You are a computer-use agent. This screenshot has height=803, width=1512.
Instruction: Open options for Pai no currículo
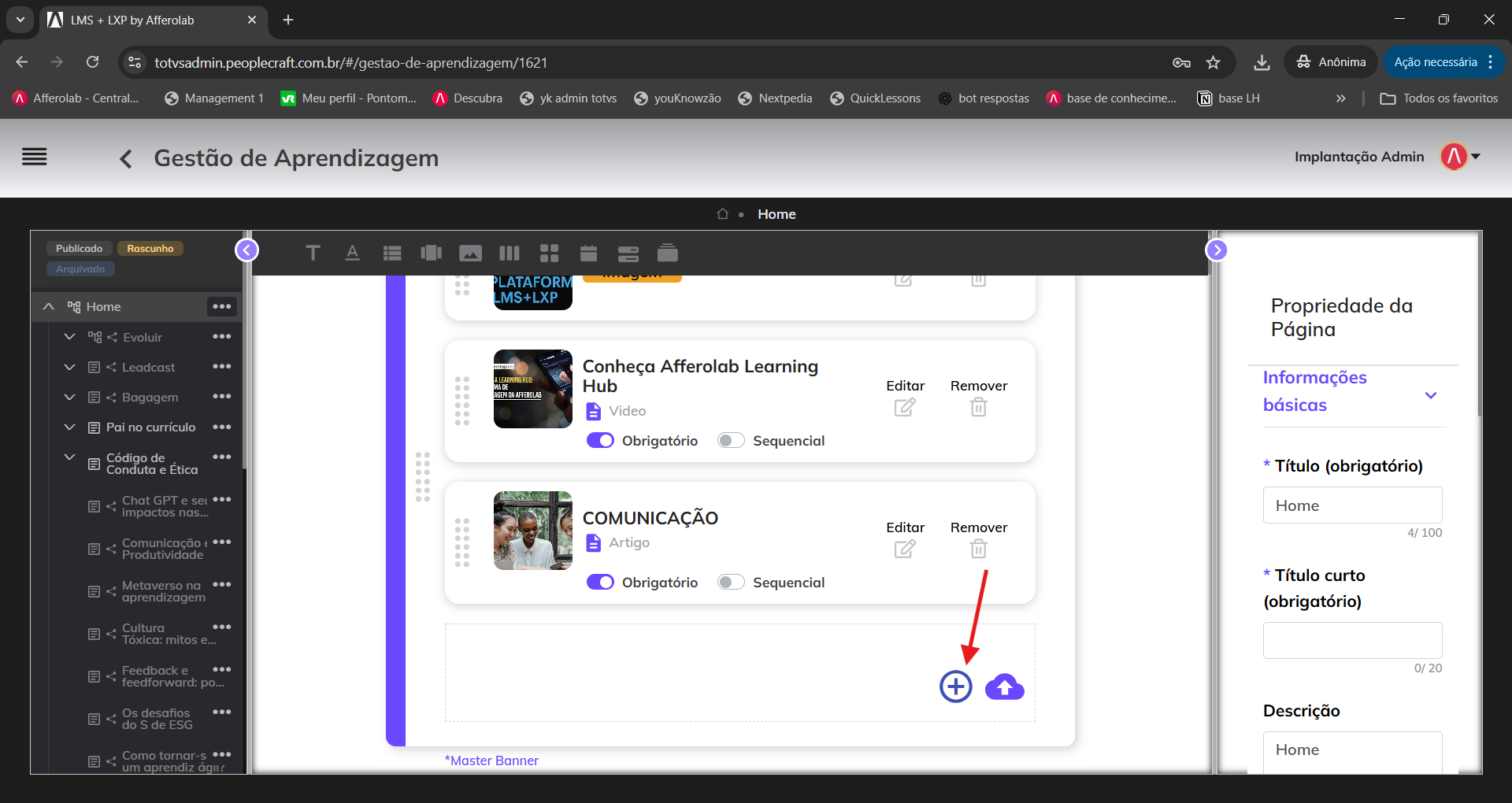222,427
